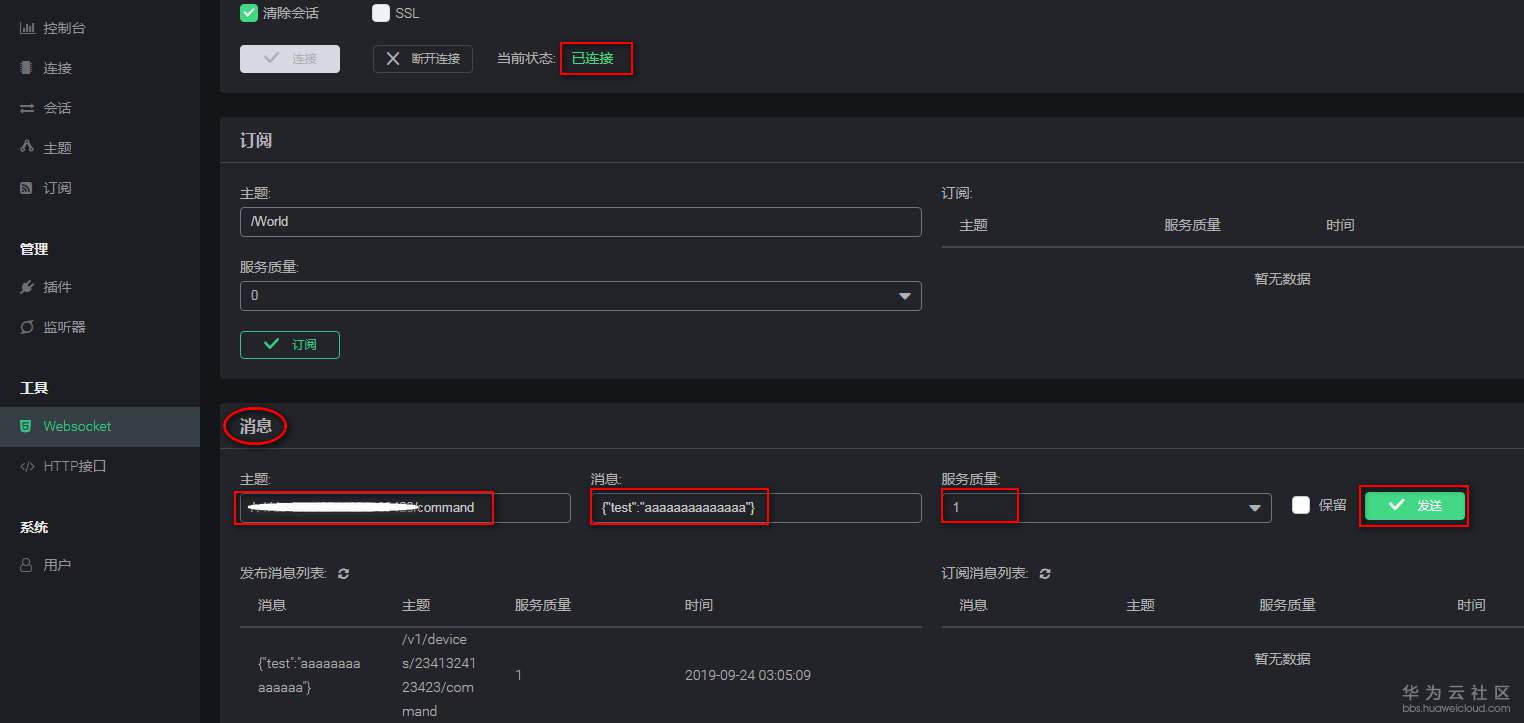Click the timestamp 2019-09-24 03:05:09
This screenshot has width=1524, height=723.
point(748,675)
